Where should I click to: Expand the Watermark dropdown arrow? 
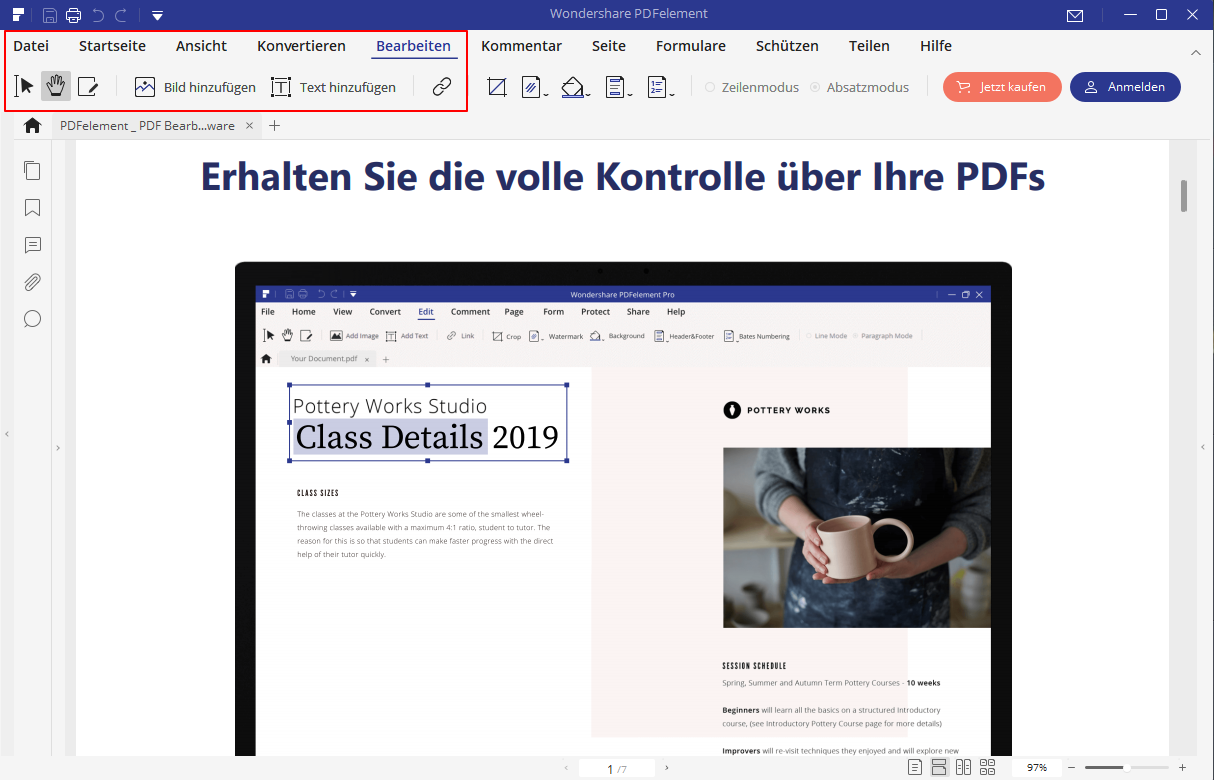pyautogui.click(x=546, y=94)
